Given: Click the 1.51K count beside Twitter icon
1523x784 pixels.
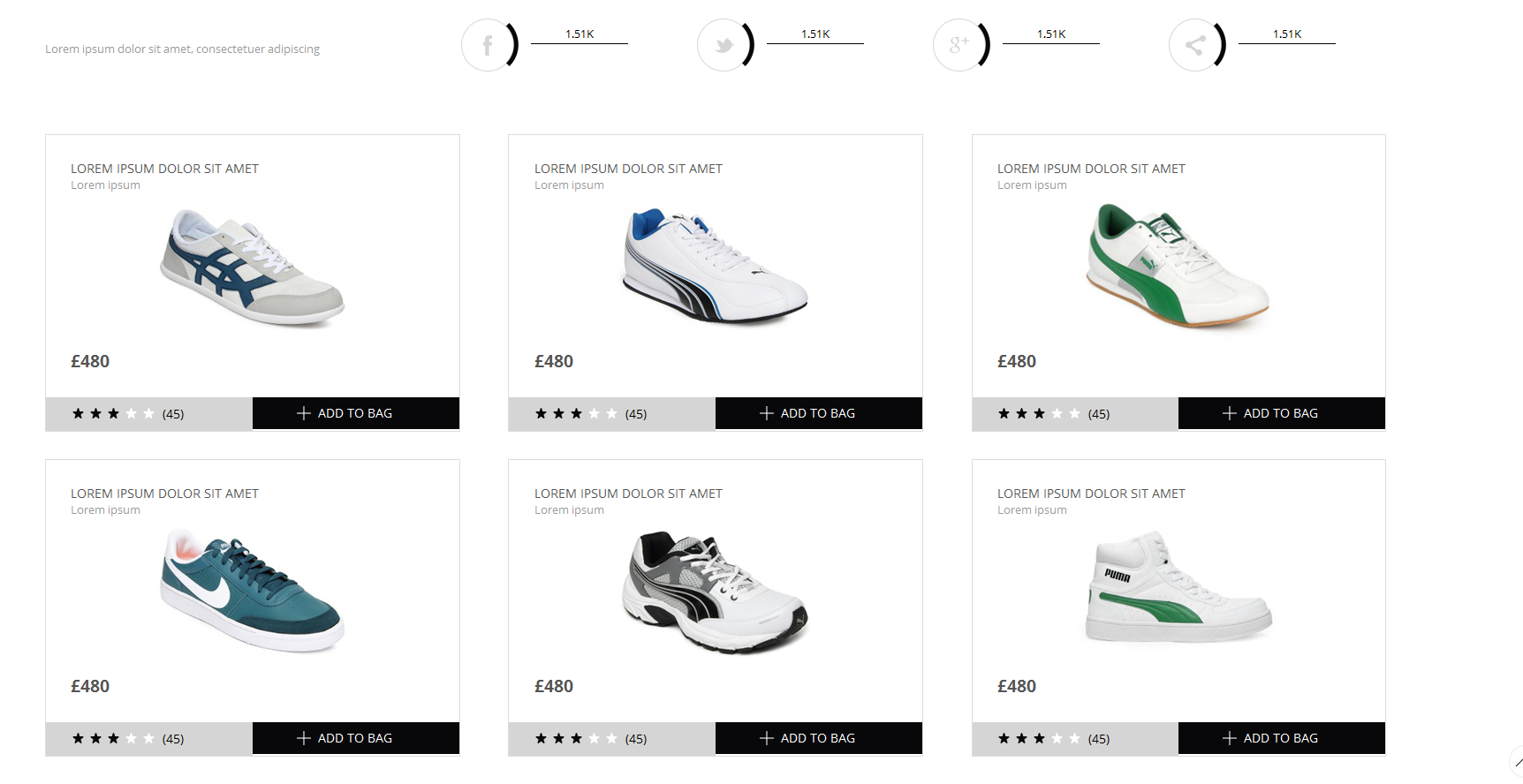Looking at the screenshot, I should (x=815, y=34).
